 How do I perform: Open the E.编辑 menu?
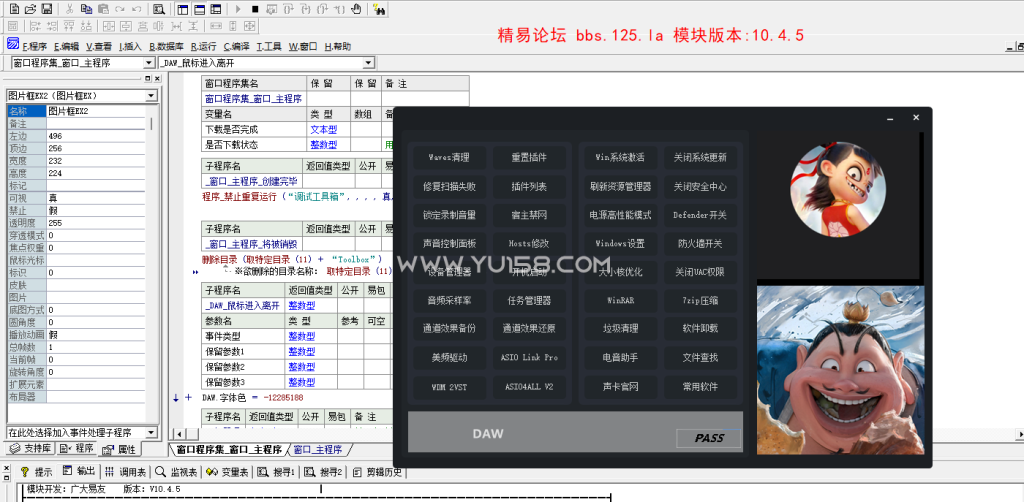[x=66, y=46]
